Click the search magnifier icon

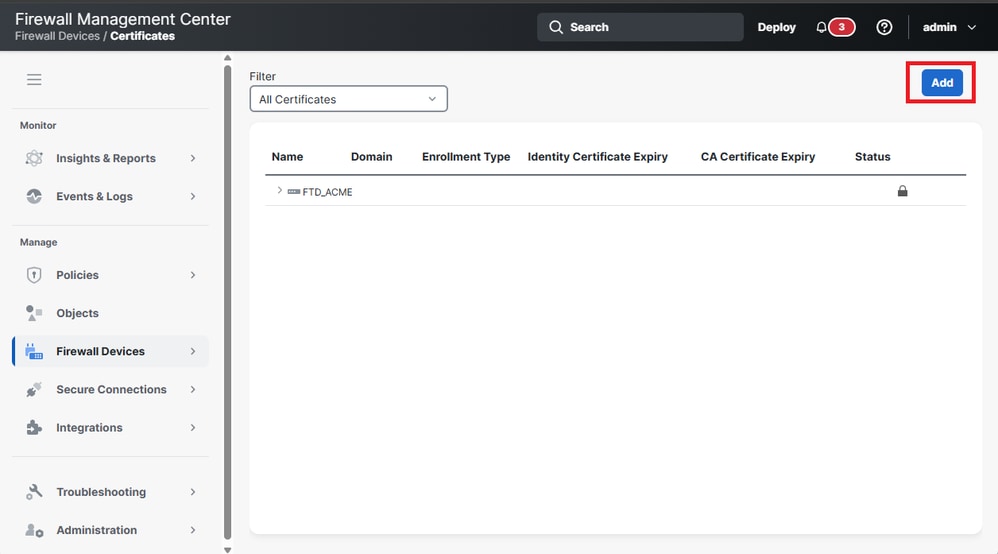556,27
